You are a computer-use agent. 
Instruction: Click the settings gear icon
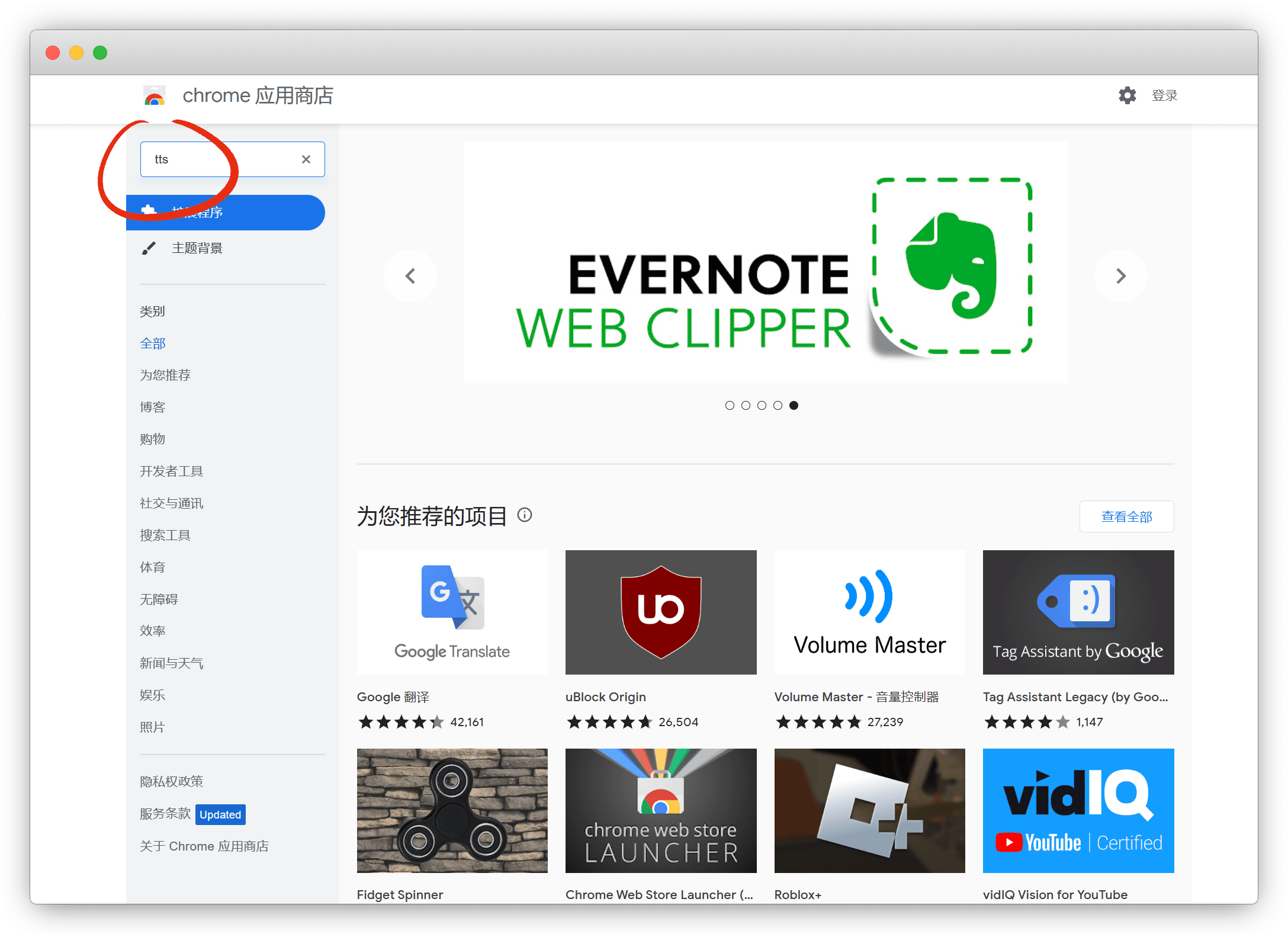1127,95
